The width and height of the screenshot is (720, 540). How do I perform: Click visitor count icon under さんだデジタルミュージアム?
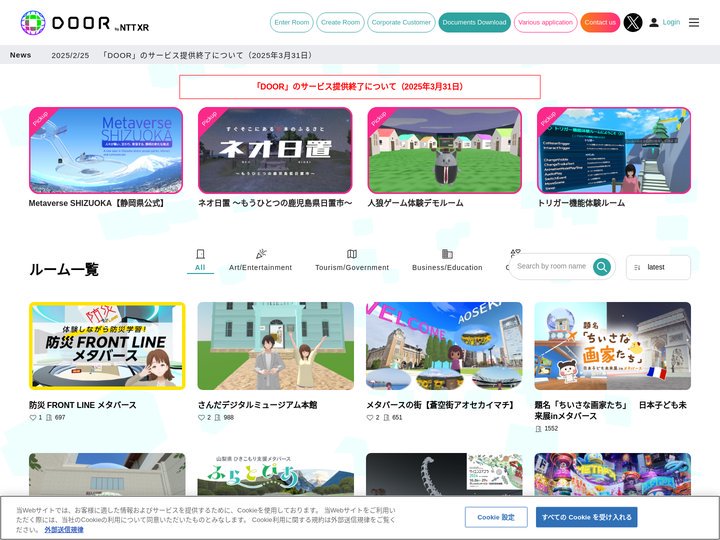217,417
